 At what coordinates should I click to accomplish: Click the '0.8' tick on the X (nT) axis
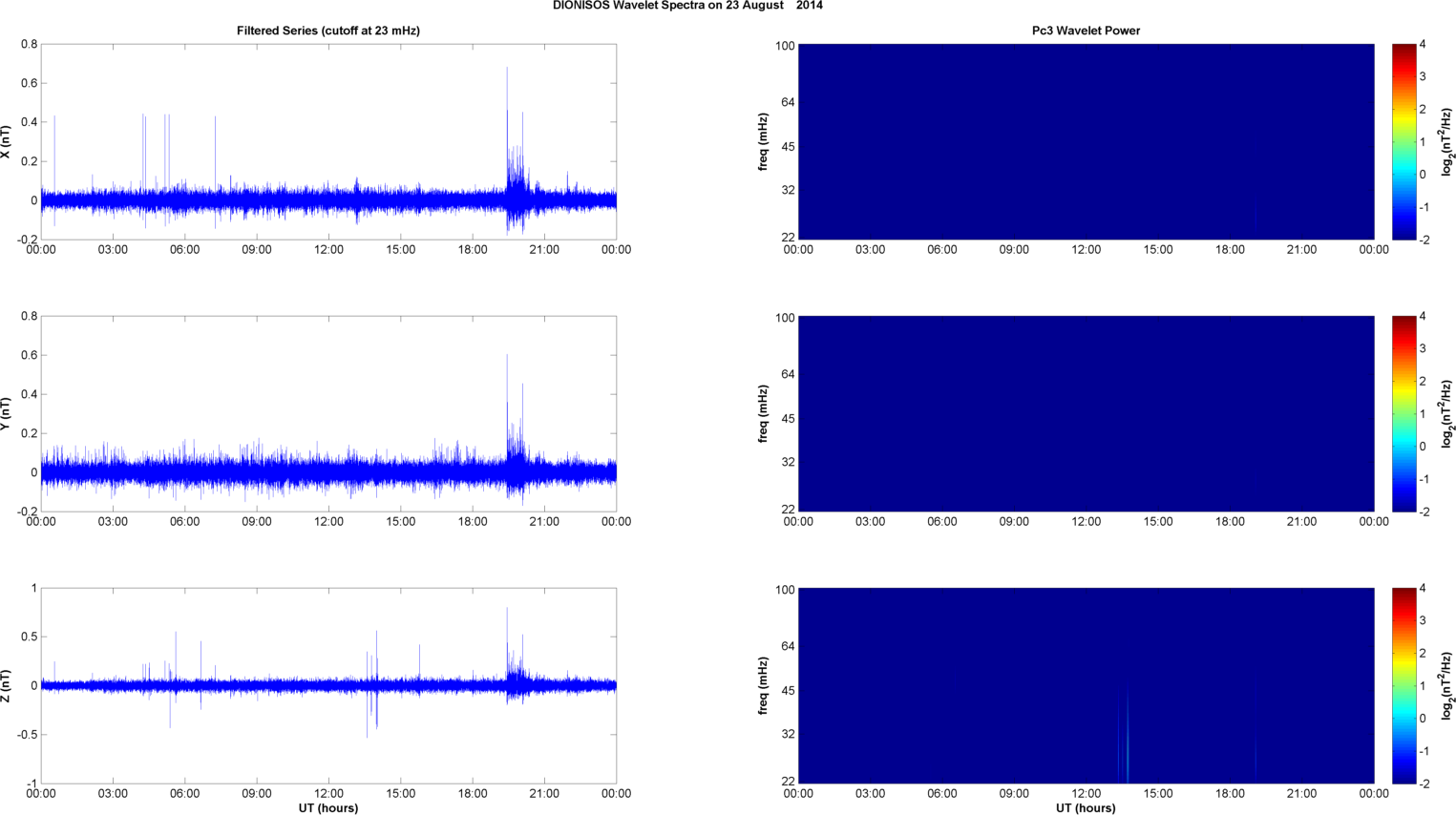pyautogui.click(x=29, y=45)
